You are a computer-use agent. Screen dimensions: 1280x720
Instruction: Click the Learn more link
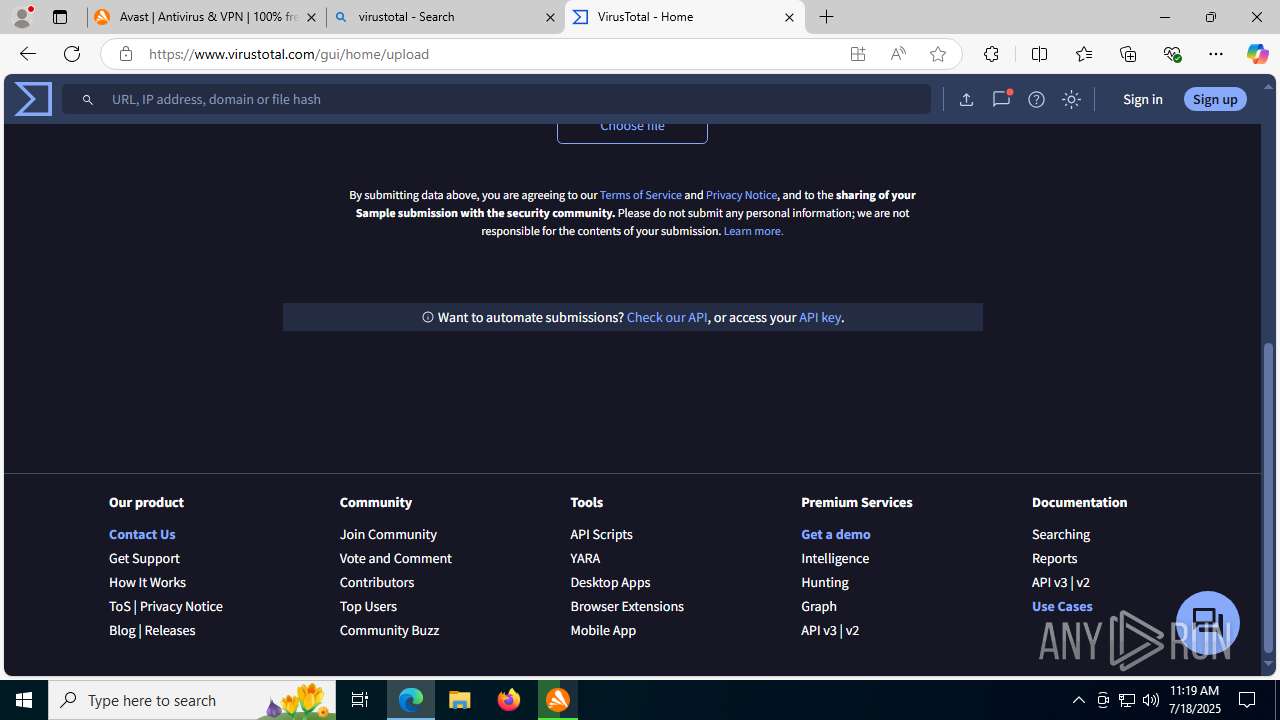[x=753, y=231]
